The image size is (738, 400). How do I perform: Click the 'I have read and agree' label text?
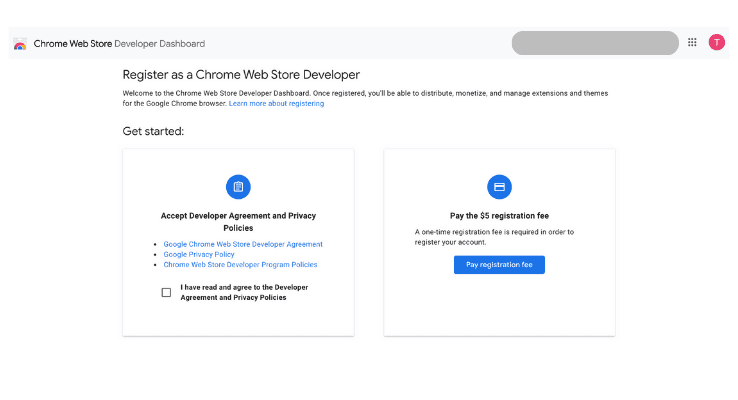[244, 292]
